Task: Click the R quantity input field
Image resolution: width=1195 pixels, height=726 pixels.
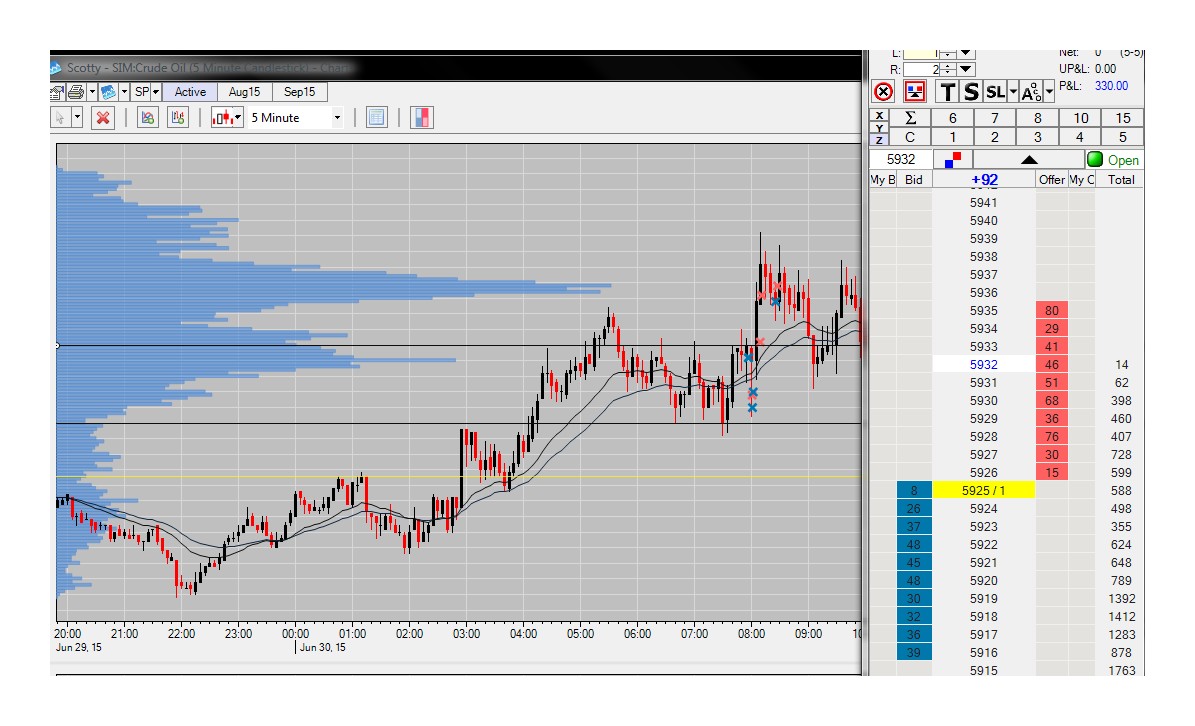Action: point(921,69)
